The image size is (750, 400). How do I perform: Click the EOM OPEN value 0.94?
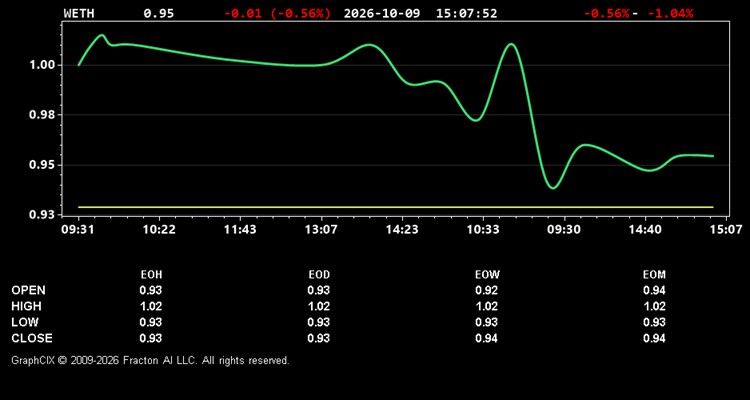(654, 290)
